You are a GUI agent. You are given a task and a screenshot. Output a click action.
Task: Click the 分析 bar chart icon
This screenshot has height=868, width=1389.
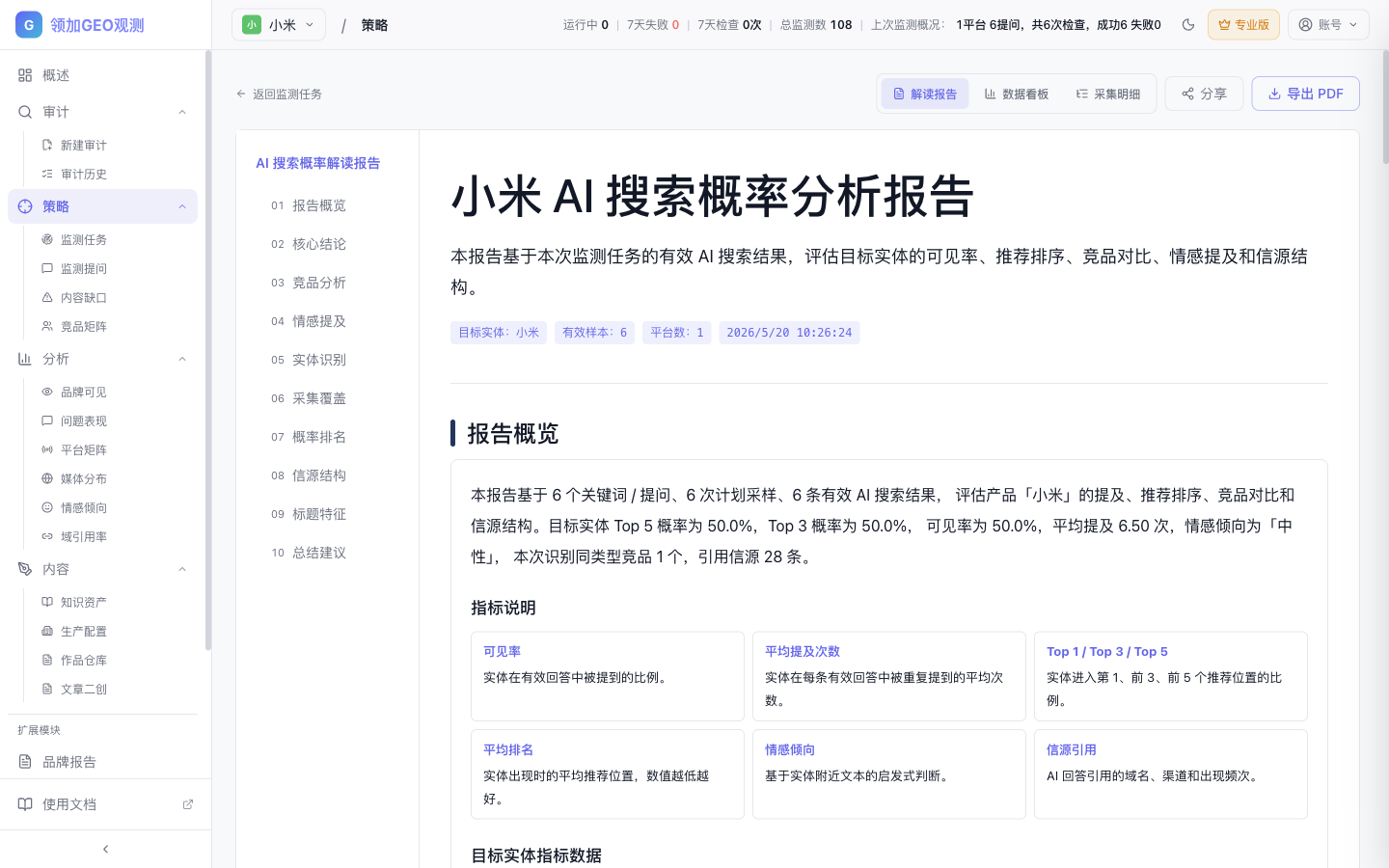25,359
